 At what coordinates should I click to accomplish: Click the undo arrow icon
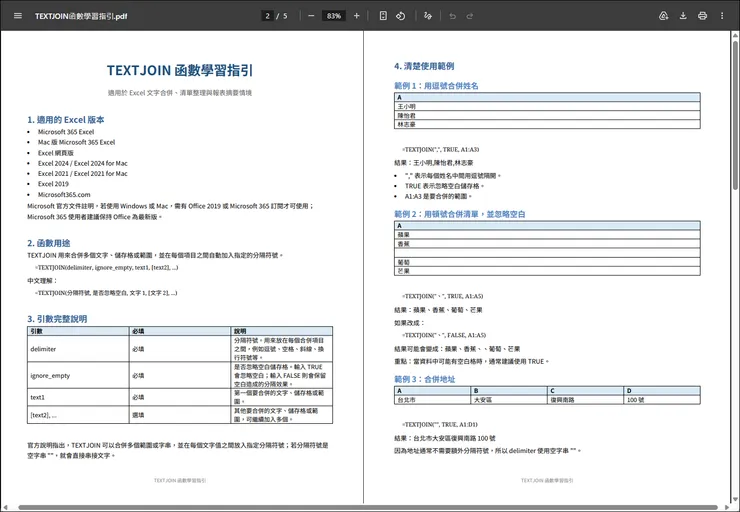point(453,16)
